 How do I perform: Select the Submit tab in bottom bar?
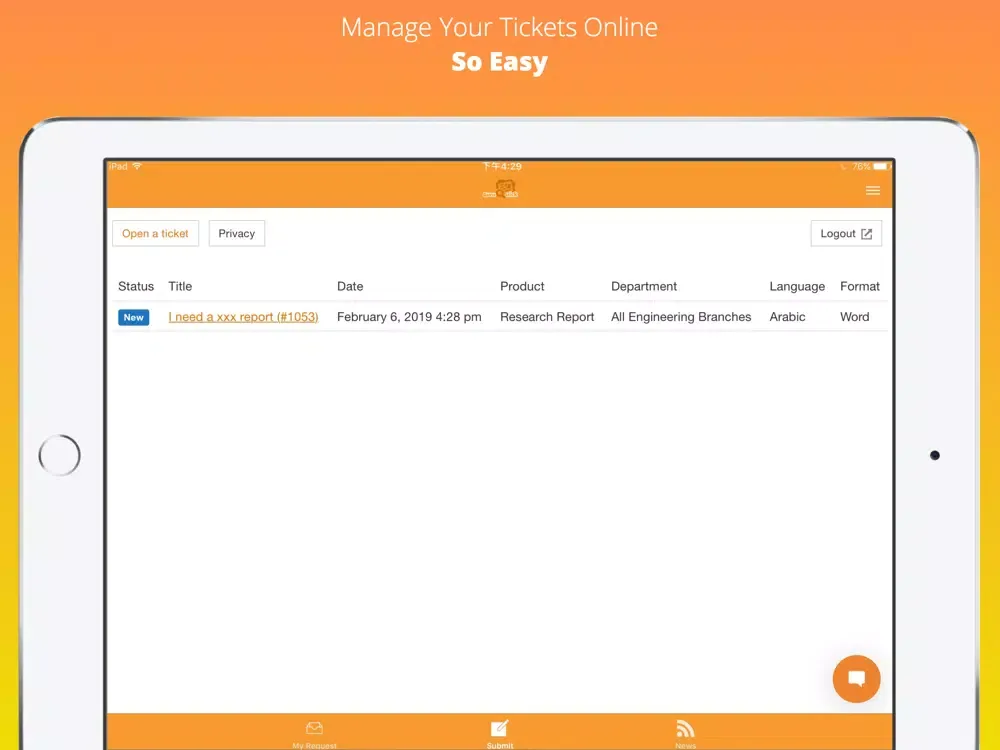pos(500,733)
